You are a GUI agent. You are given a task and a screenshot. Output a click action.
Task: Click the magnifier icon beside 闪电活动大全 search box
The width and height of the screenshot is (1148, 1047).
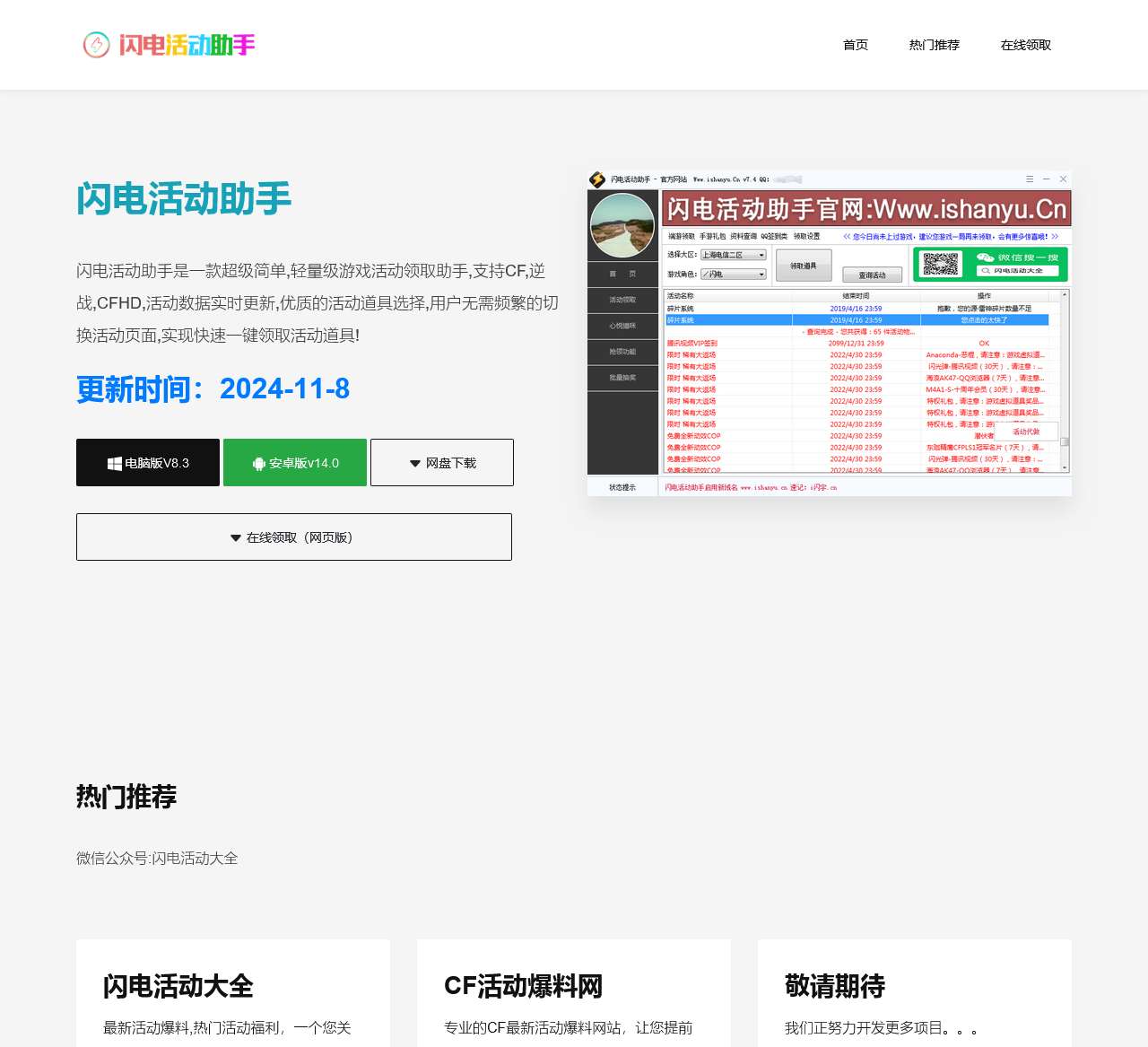pos(986,271)
